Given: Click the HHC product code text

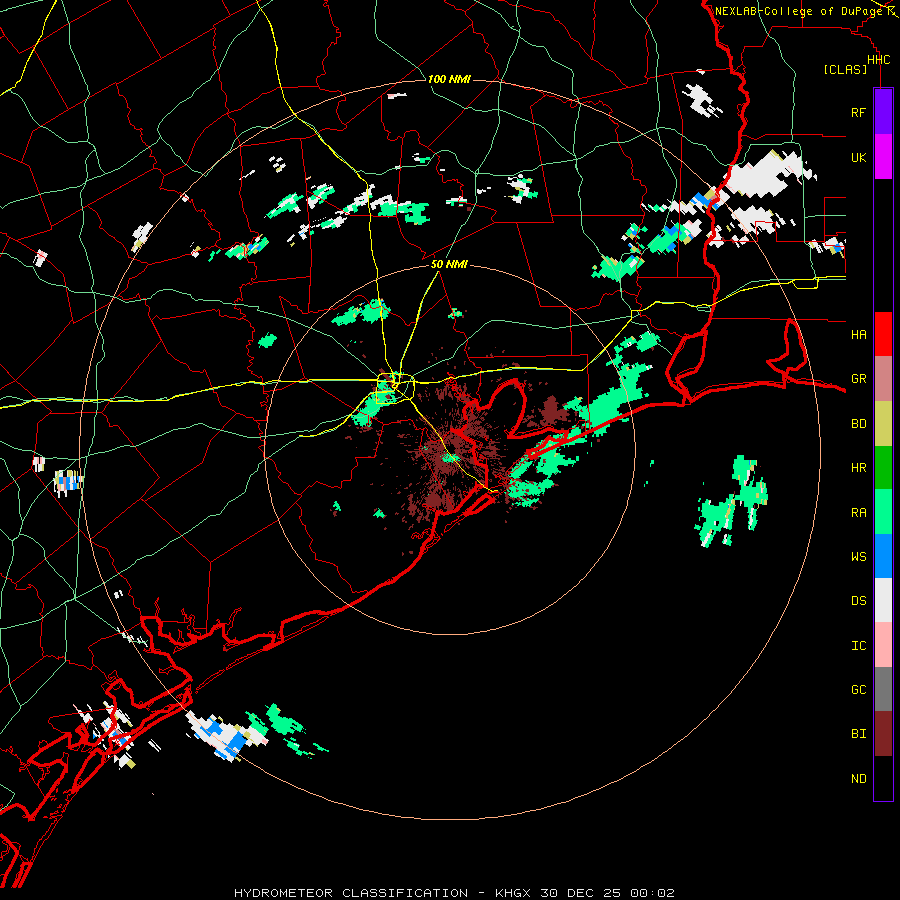Looking at the screenshot, I should pyautogui.click(x=878, y=60).
